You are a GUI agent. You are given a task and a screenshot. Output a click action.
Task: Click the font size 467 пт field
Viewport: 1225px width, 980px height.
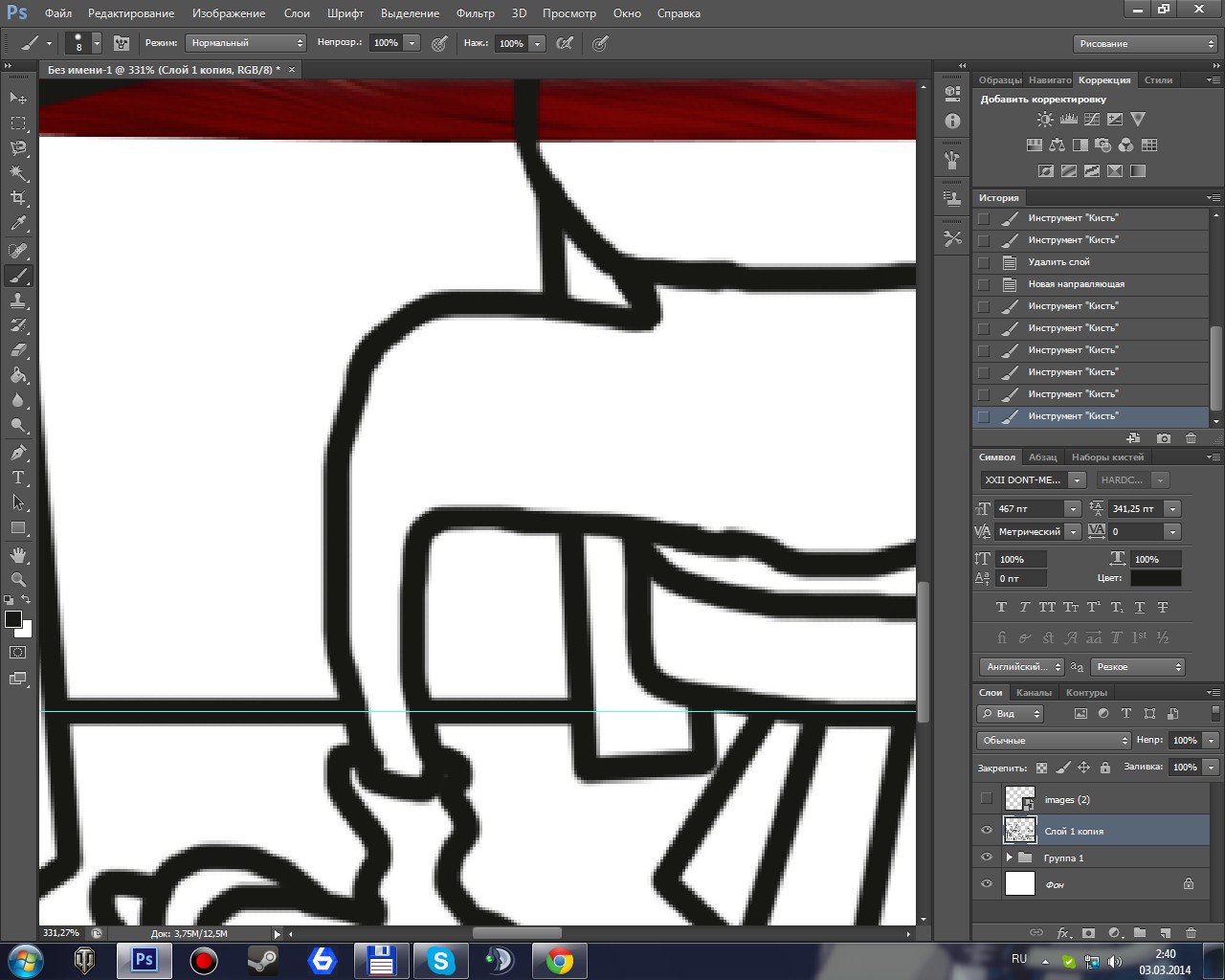(x=1029, y=509)
